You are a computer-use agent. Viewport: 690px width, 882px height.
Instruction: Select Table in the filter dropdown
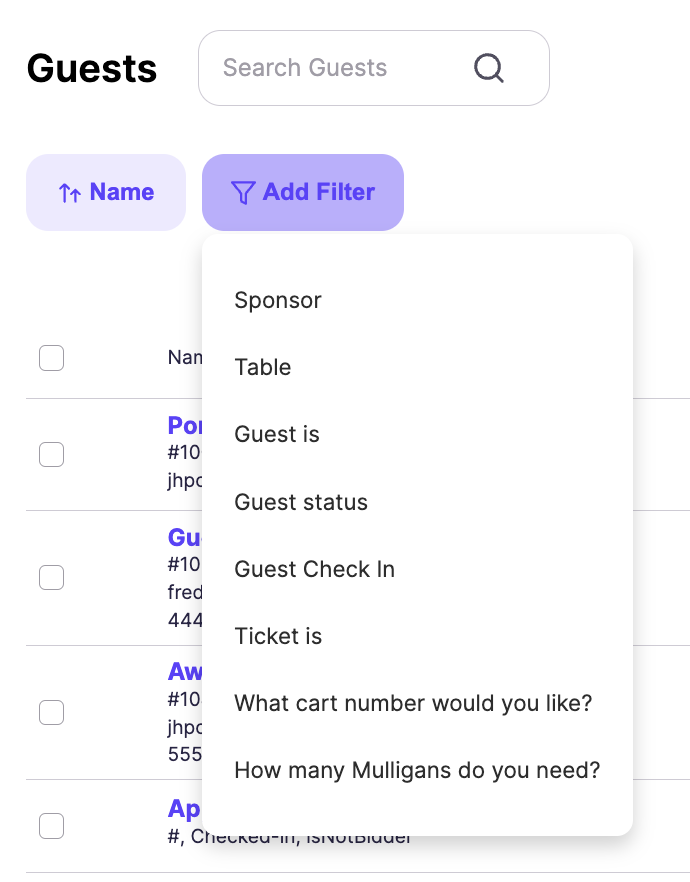point(263,367)
